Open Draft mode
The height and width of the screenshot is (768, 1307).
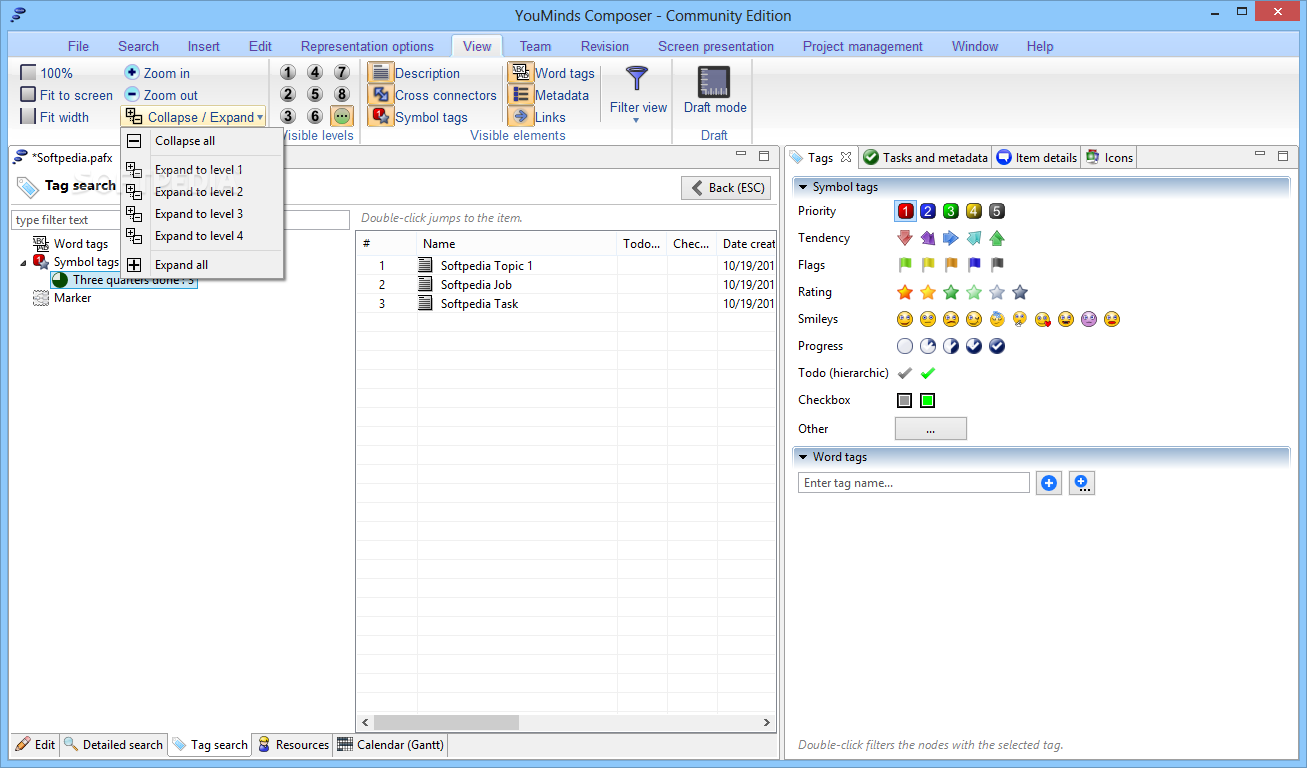715,90
